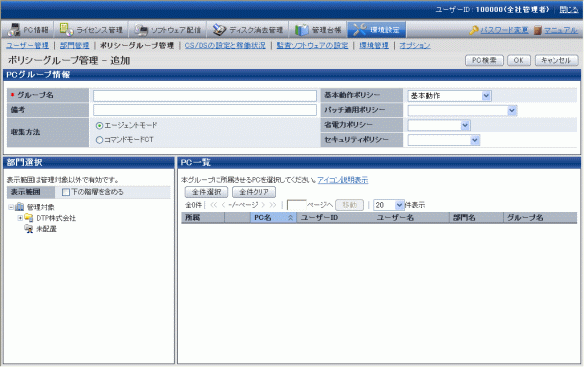Open CS/DSの設定と稼働状況 submenu
This screenshot has width=584, height=367.
(x=225, y=45)
